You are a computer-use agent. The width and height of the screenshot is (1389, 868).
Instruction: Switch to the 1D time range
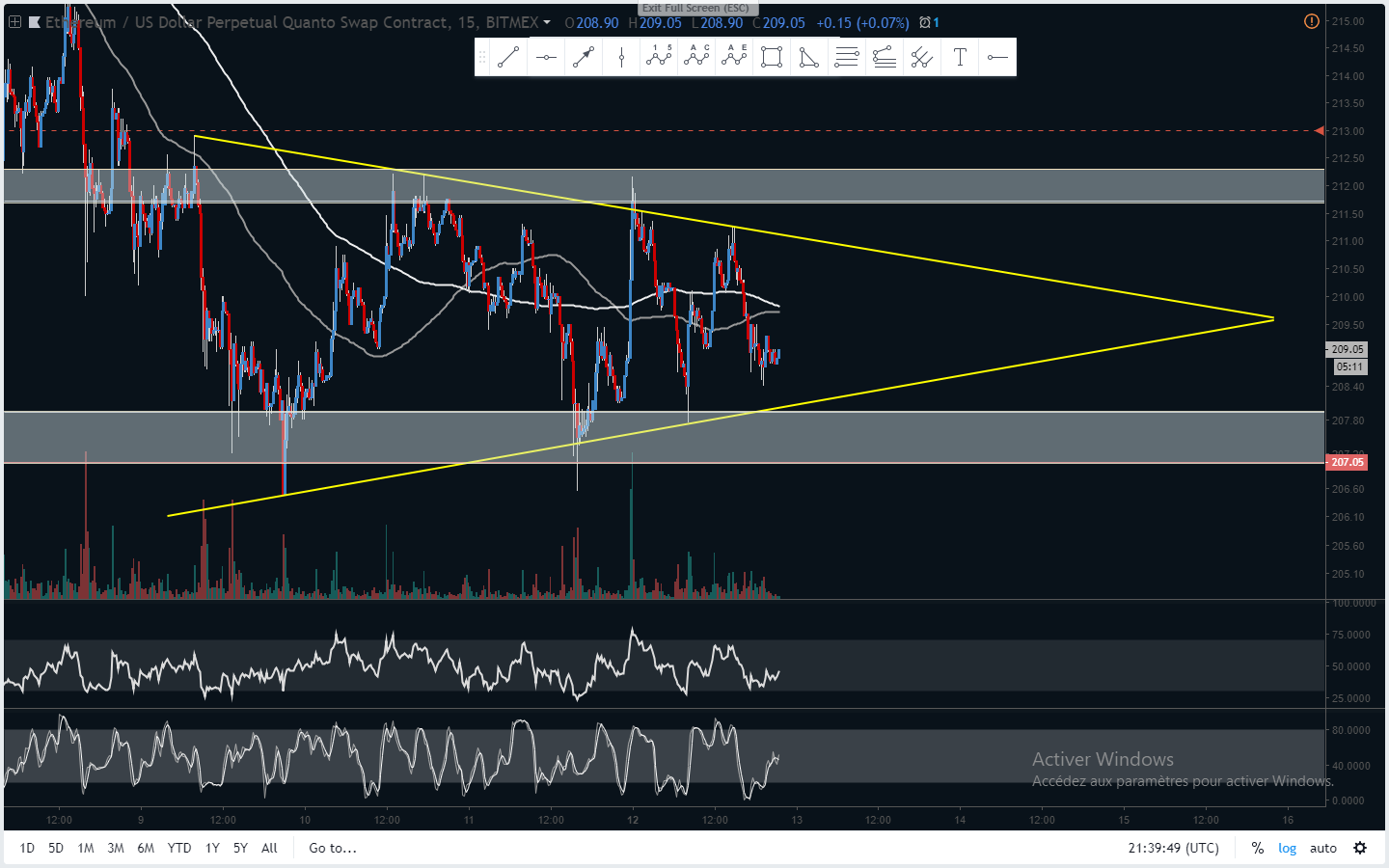(x=27, y=848)
